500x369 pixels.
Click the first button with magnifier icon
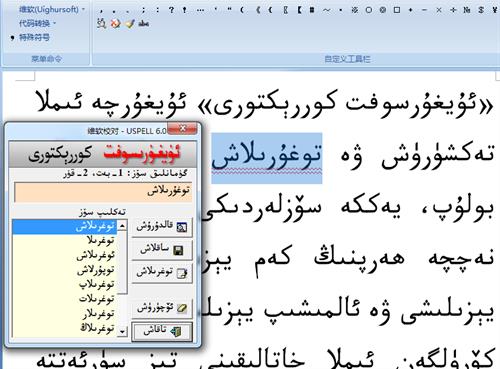click(162, 227)
